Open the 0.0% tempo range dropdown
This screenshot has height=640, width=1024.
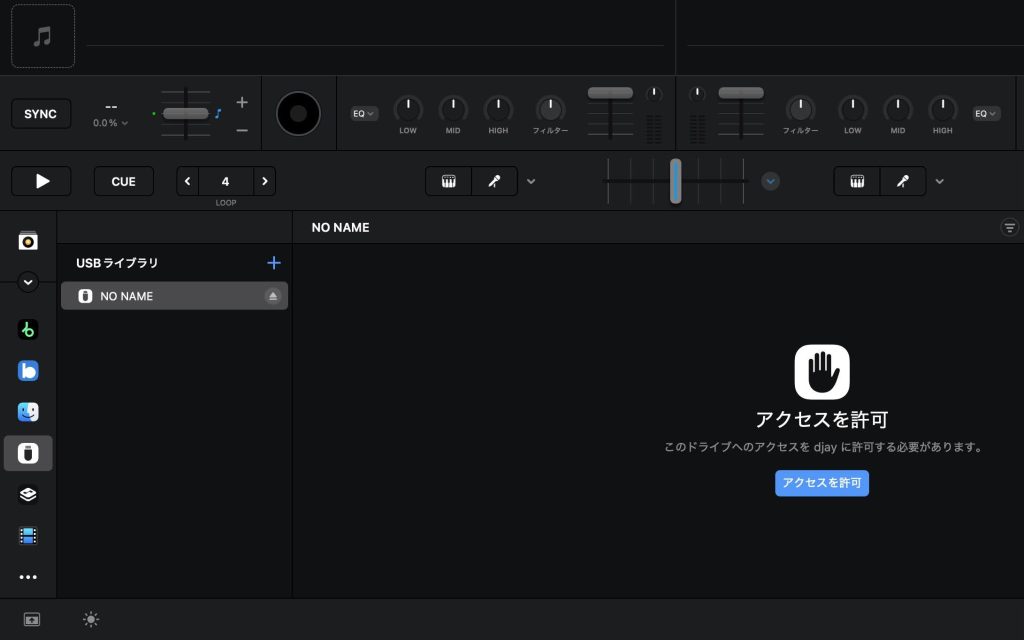(x=111, y=123)
